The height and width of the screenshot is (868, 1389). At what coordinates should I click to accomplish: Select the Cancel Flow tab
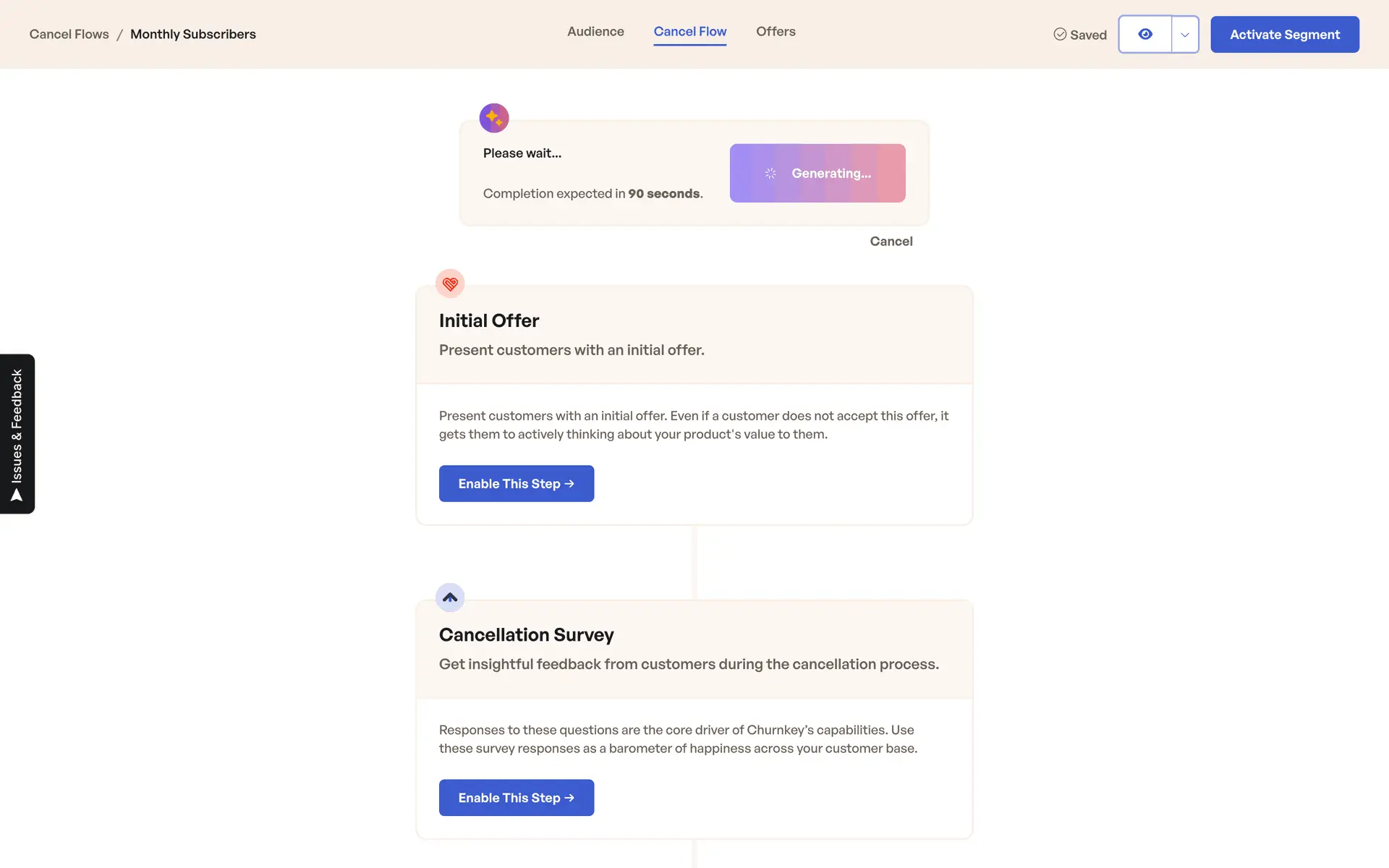[689, 32]
